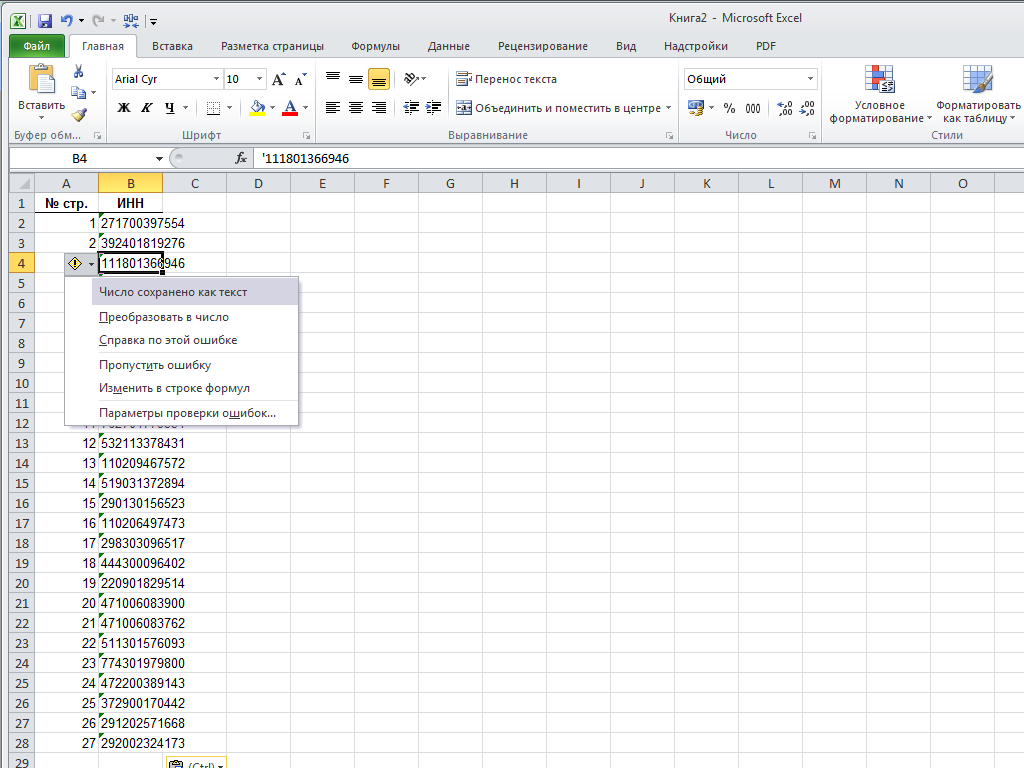The image size is (1024, 768).
Task: Switch to the Формулы tab
Action: coord(376,46)
